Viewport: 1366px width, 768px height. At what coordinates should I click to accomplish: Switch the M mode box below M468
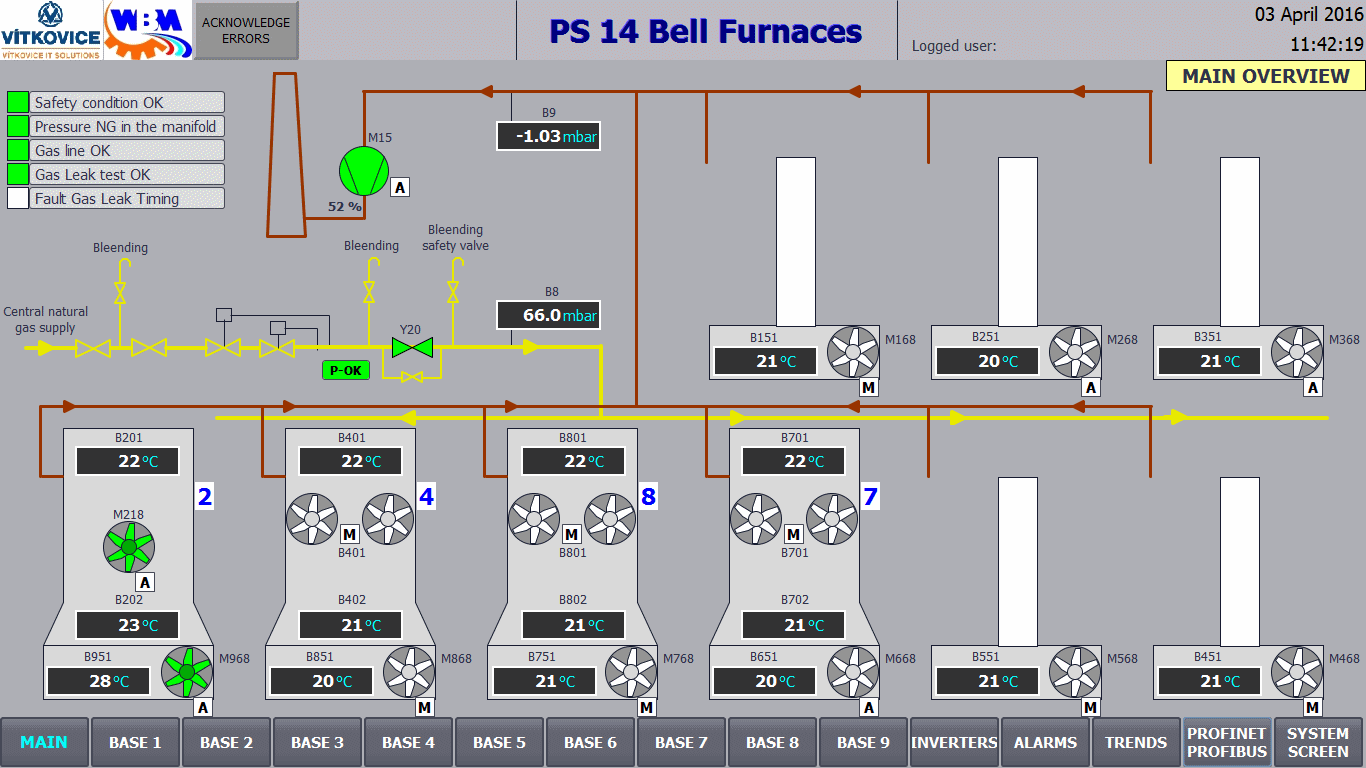click(1312, 708)
